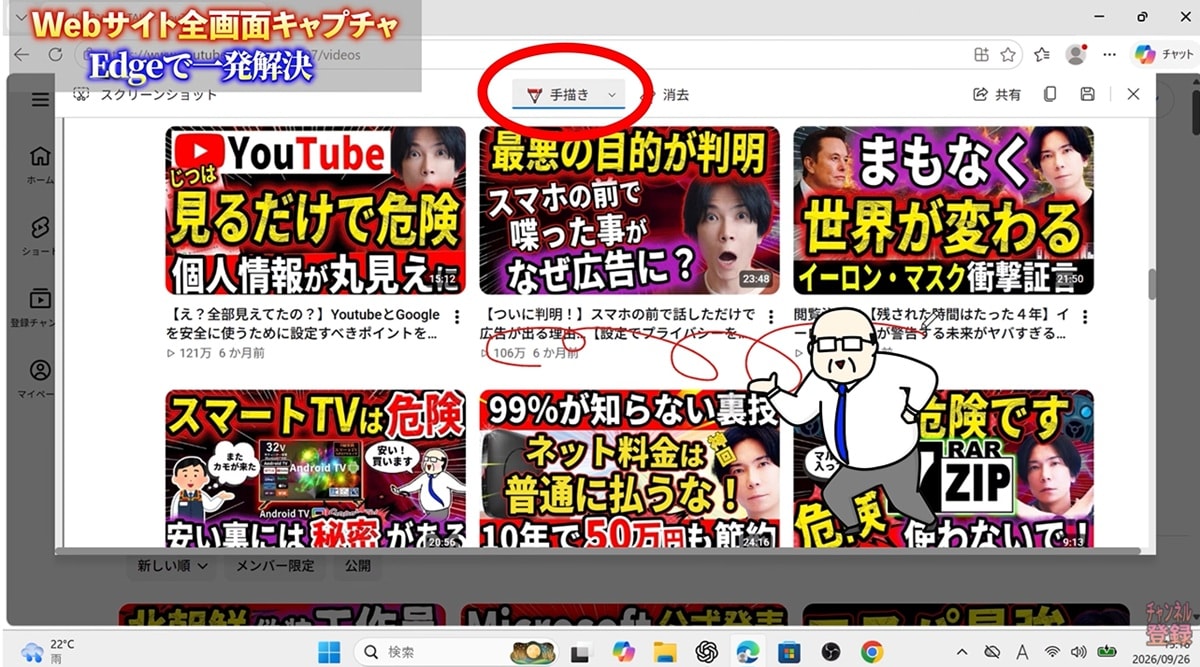Screen dimensions: 1200x667
Task: Click the 共有 share button
Action: [997, 95]
